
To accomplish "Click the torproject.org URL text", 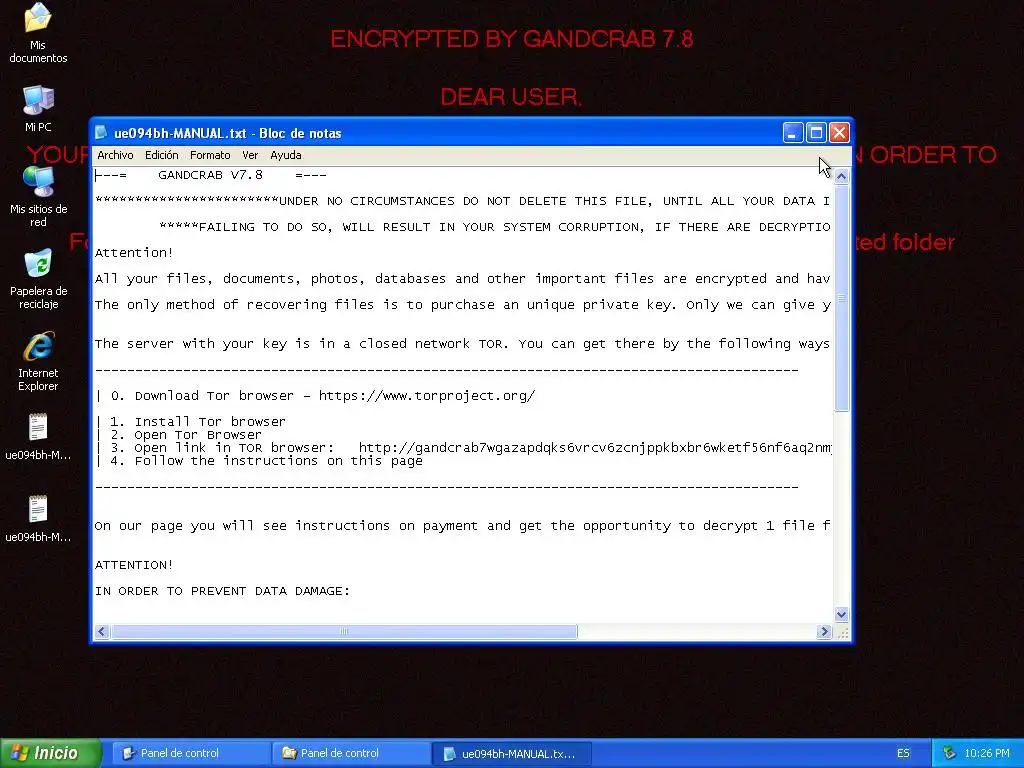I will [x=427, y=396].
